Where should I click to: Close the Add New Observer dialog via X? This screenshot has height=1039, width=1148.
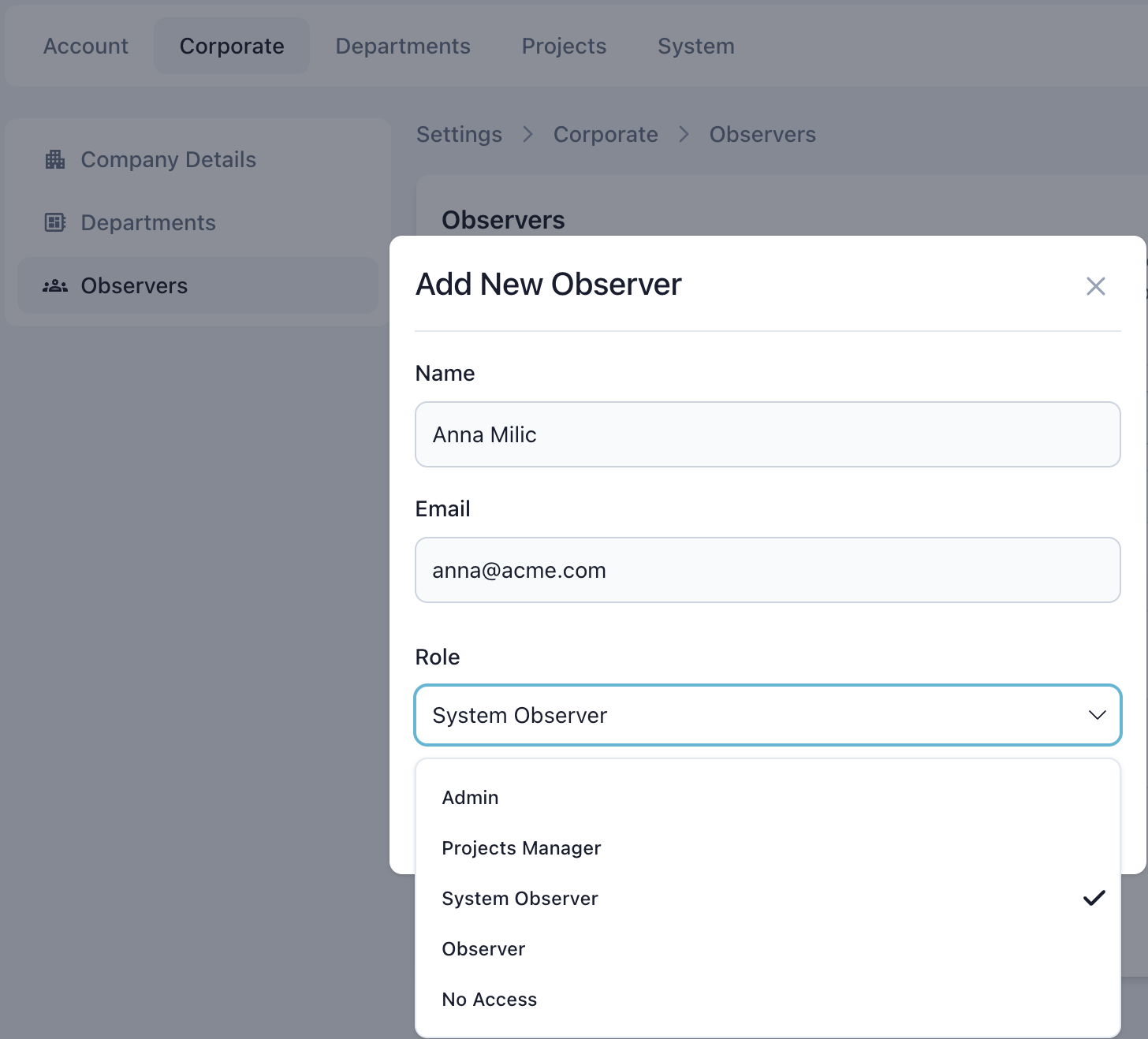(x=1095, y=285)
